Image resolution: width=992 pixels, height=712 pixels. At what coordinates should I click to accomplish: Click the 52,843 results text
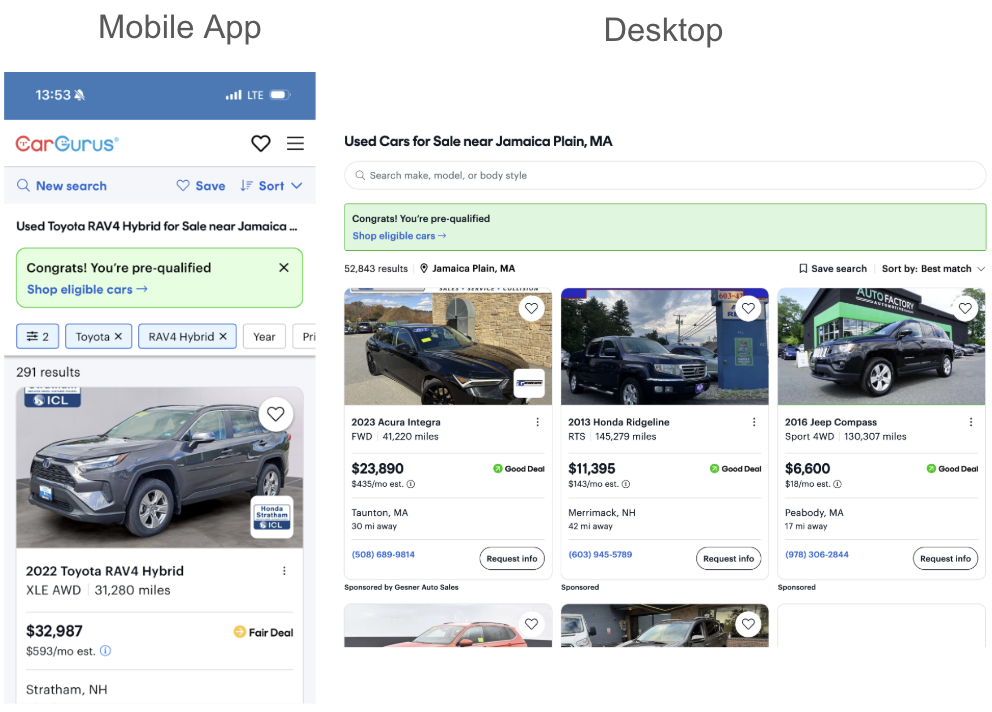click(x=376, y=268)
